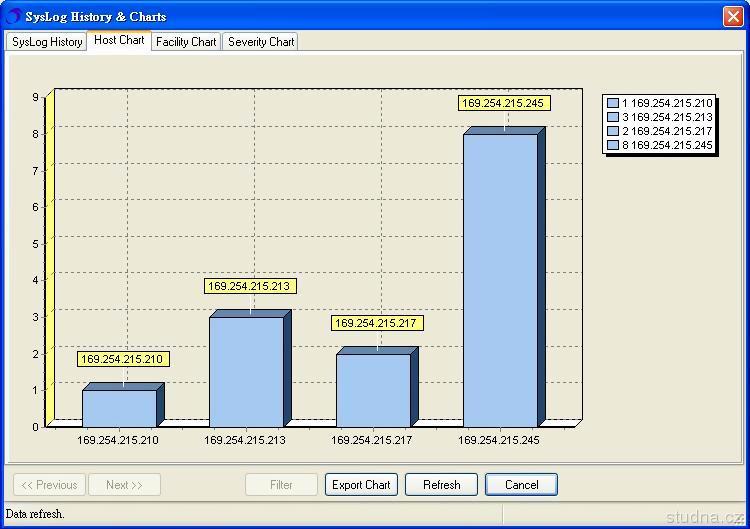Image resolution: width=750 pixels, height=529 pixels.
Task: Click the Cancel button
Action: [521, 485]
